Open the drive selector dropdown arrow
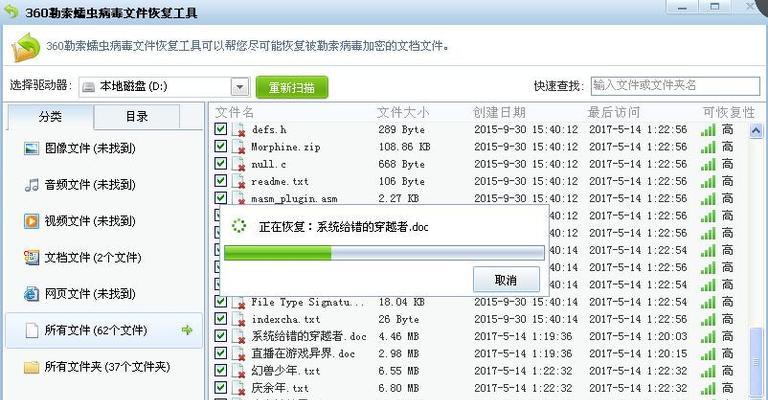Screen dimensions: 768x400 coord(240,87)
